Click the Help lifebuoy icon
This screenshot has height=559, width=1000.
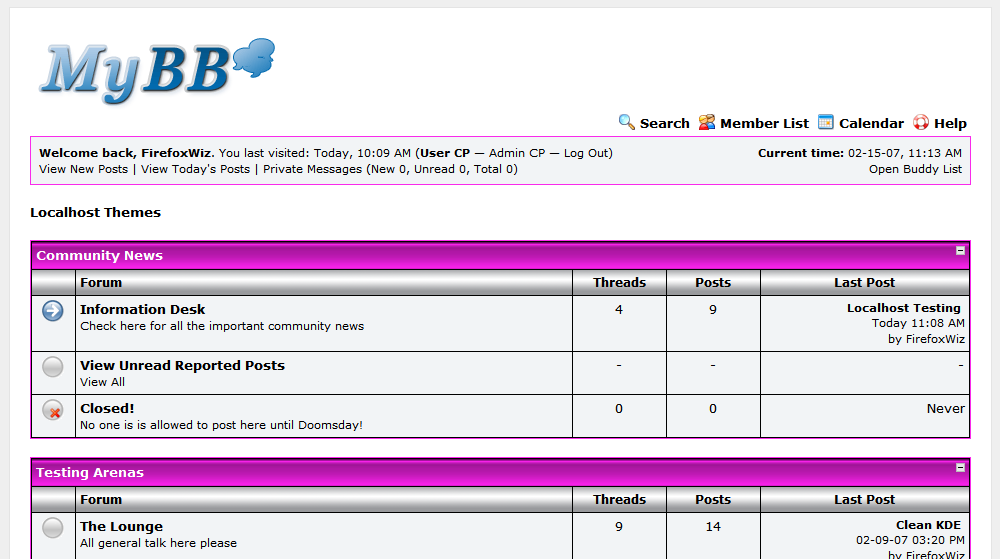click(920, 122)
